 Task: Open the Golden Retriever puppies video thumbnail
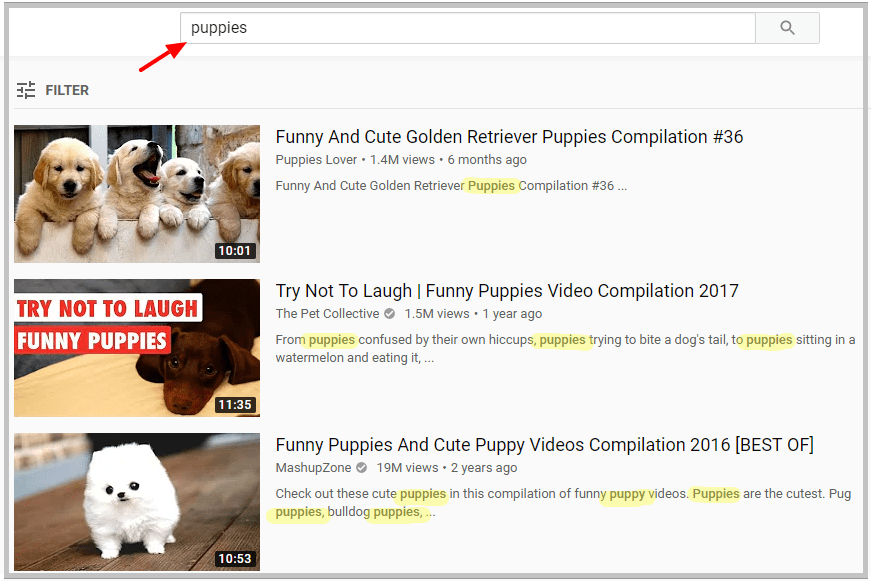pyautogui.click(x=137, y=194)
